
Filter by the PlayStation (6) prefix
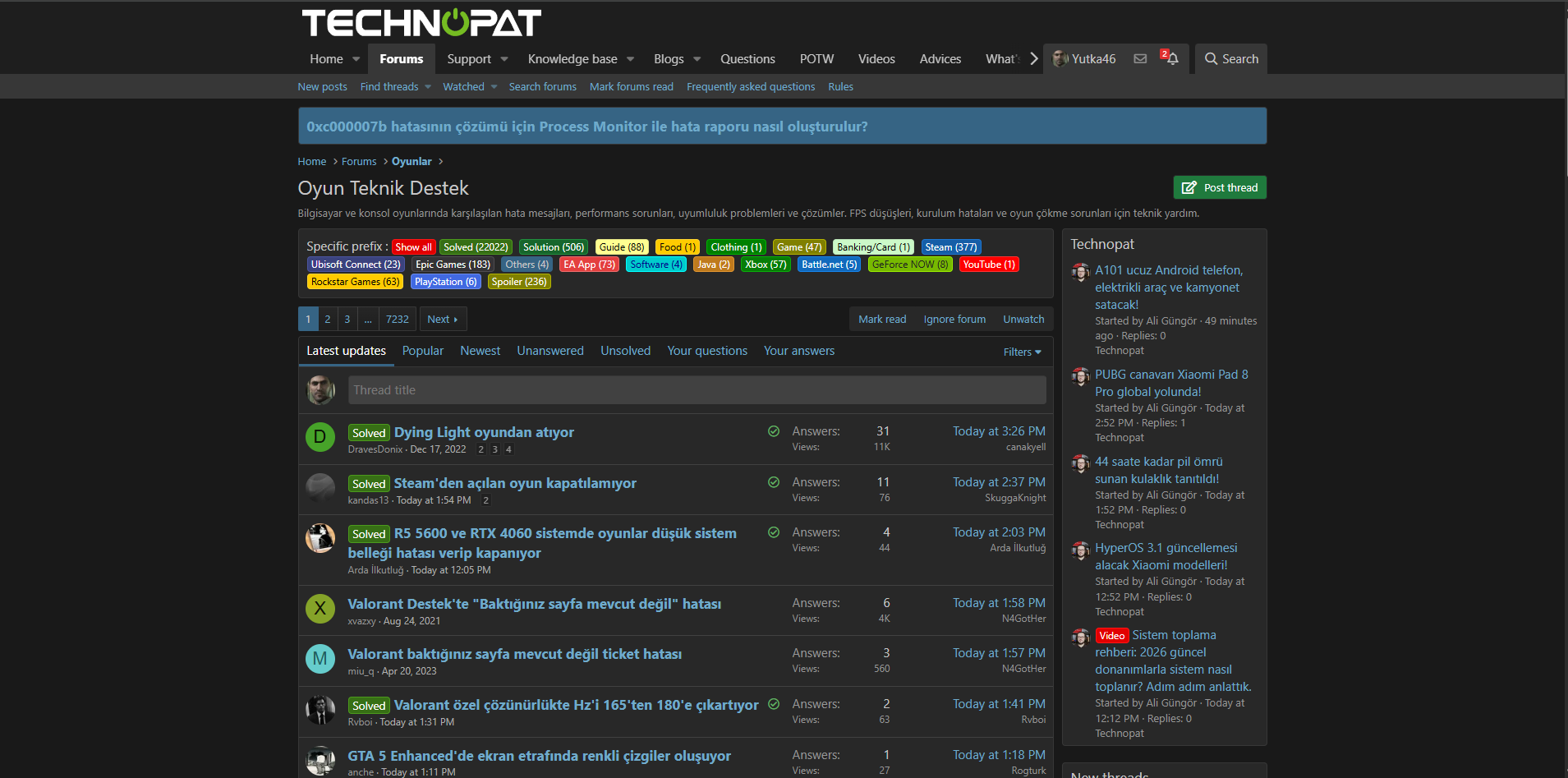click(x=446, y=282)
